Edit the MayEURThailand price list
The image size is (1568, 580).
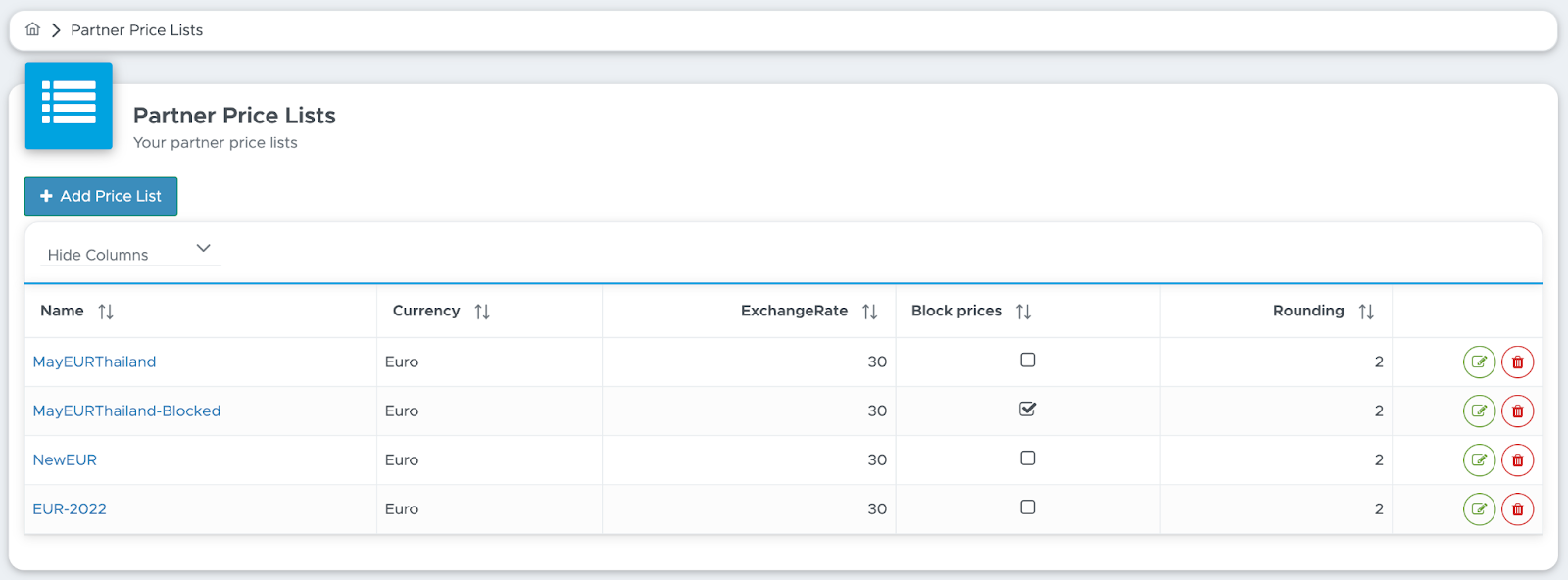1479,362
